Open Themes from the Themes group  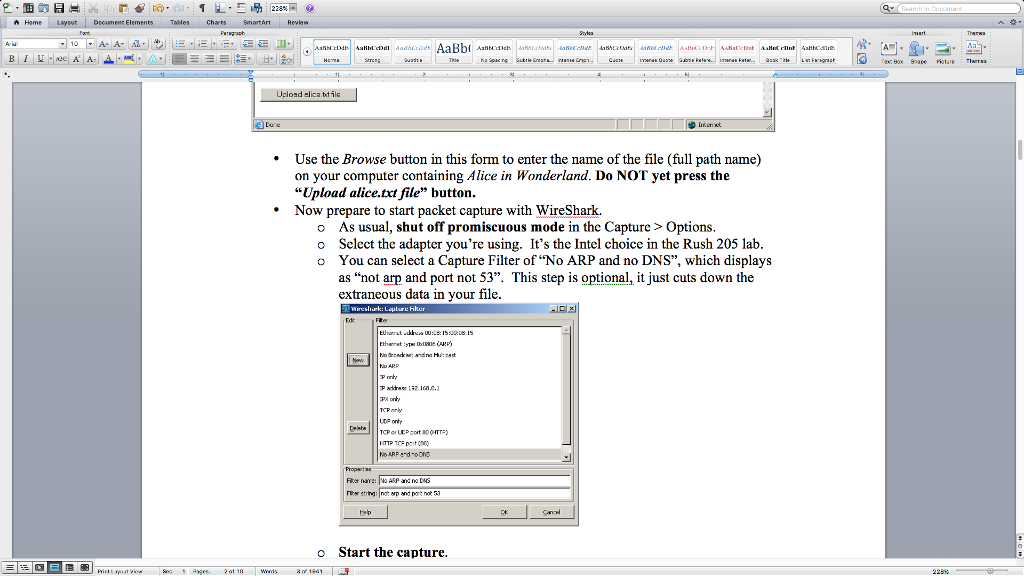click(x=974, y=48)
